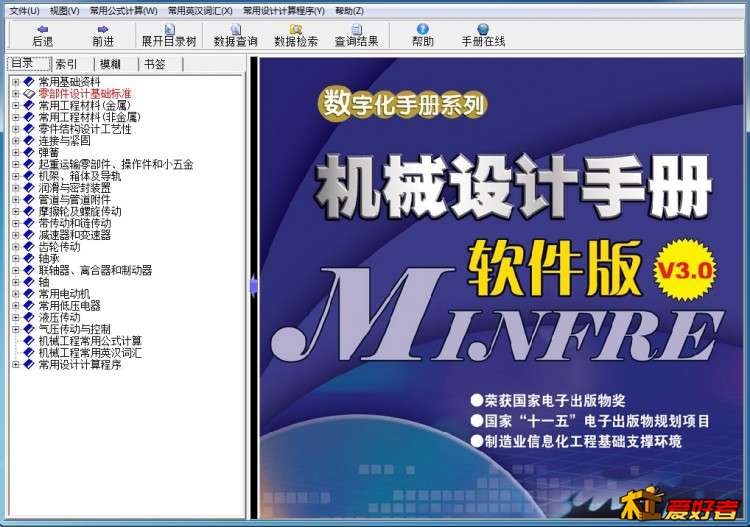Click the 后退 back arrow icon
750x527 pixels.
[43, 29]
